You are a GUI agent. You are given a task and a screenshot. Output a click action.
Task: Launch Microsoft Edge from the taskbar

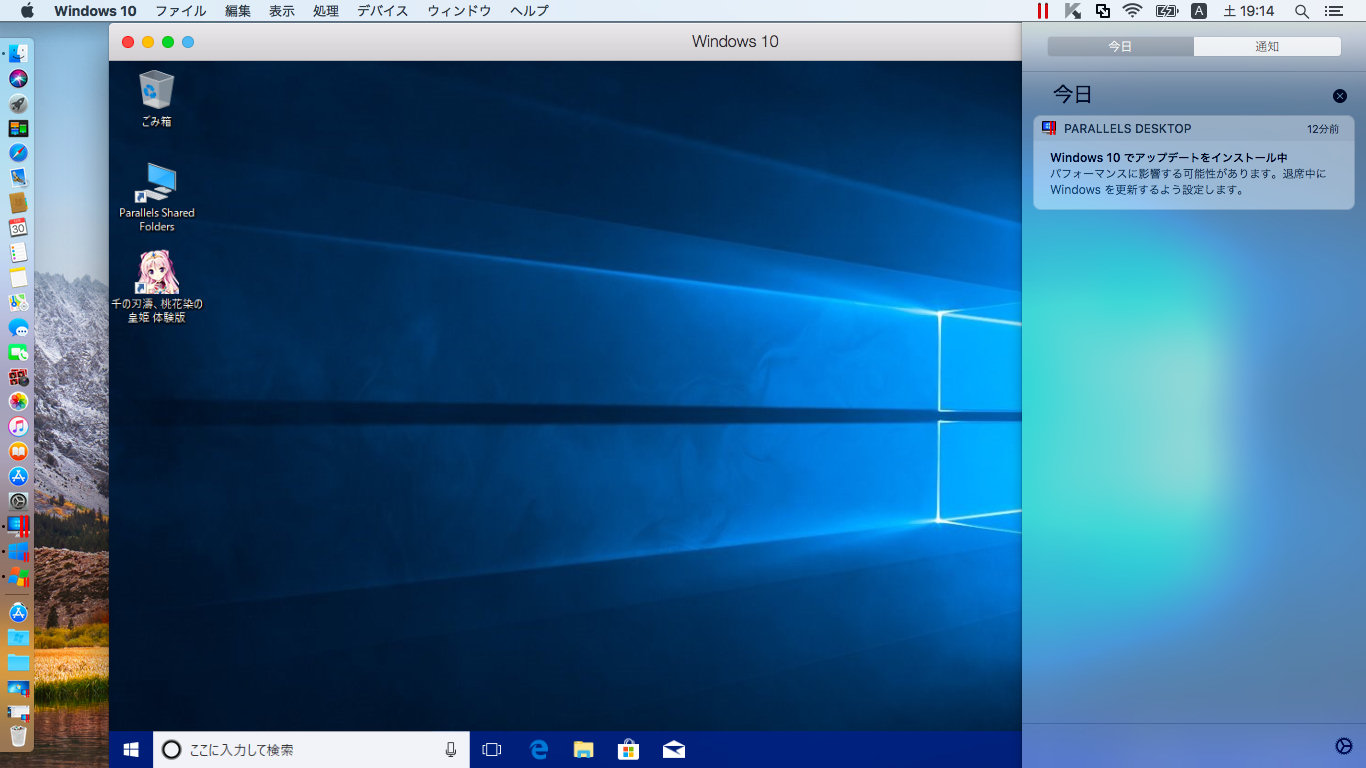tap(538, 749)
